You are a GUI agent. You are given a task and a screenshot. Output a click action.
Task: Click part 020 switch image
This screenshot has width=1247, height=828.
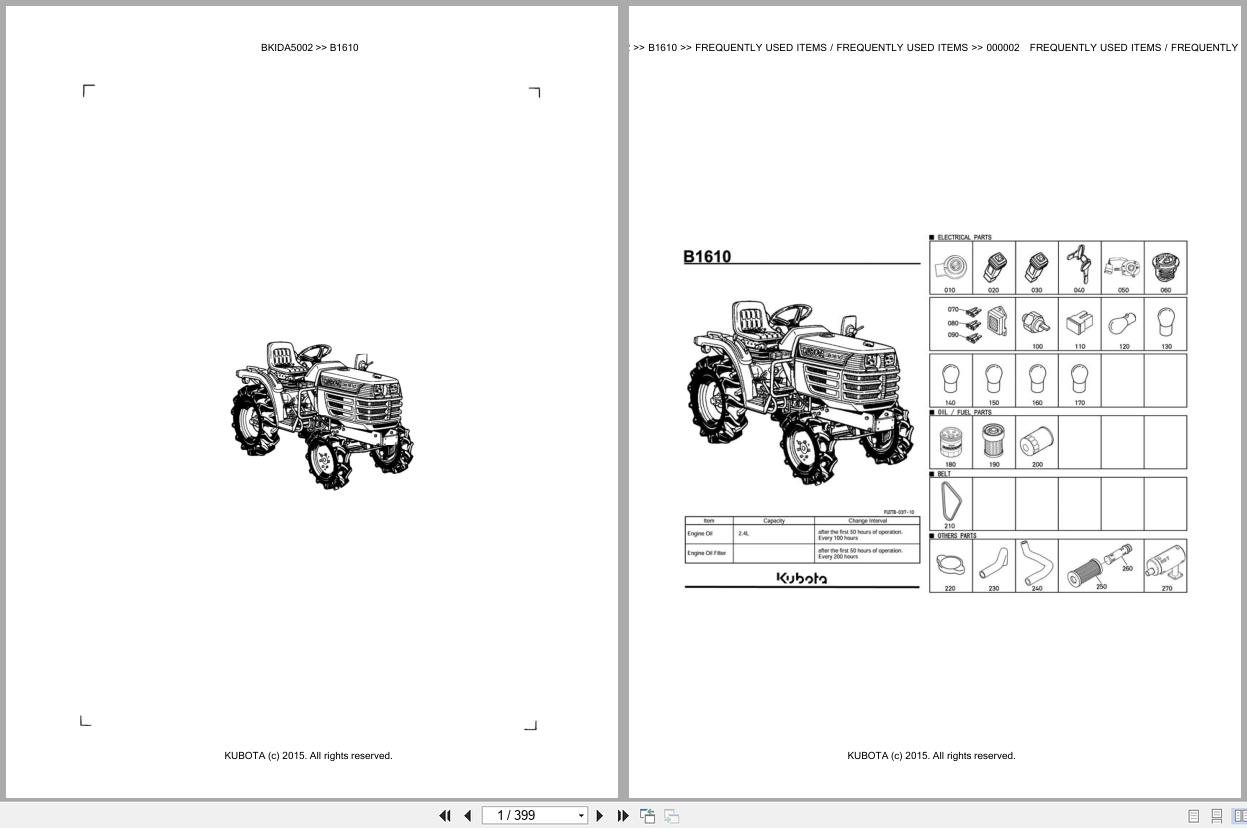coord(993,266)
